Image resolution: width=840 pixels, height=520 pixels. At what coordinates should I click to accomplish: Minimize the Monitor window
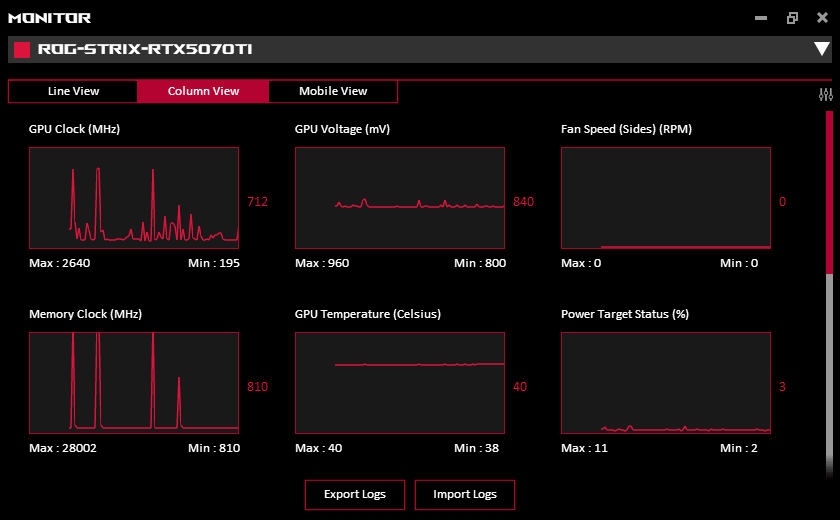(761, 18)
